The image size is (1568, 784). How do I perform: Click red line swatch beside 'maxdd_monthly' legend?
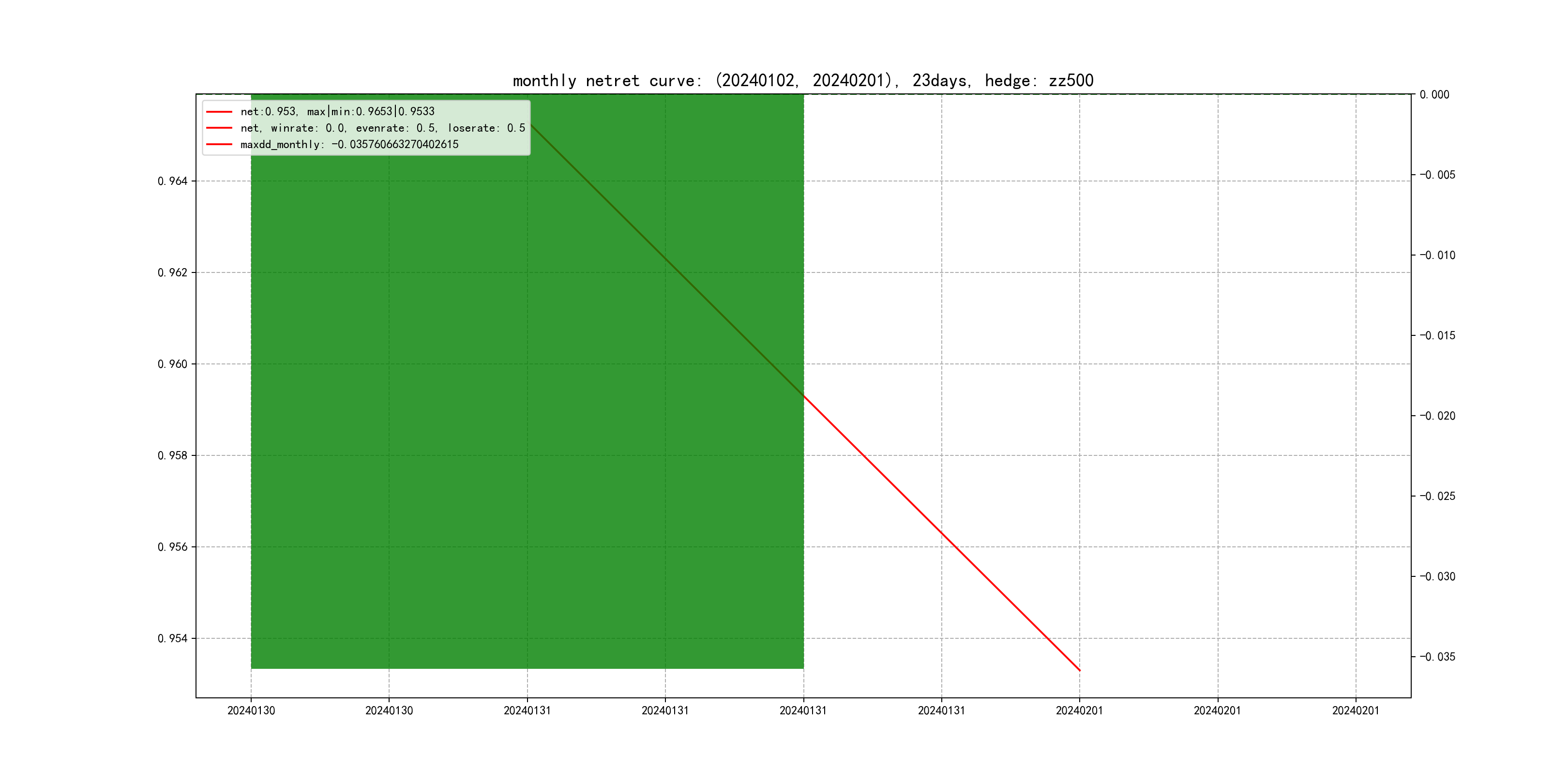(x=219, y=144)
